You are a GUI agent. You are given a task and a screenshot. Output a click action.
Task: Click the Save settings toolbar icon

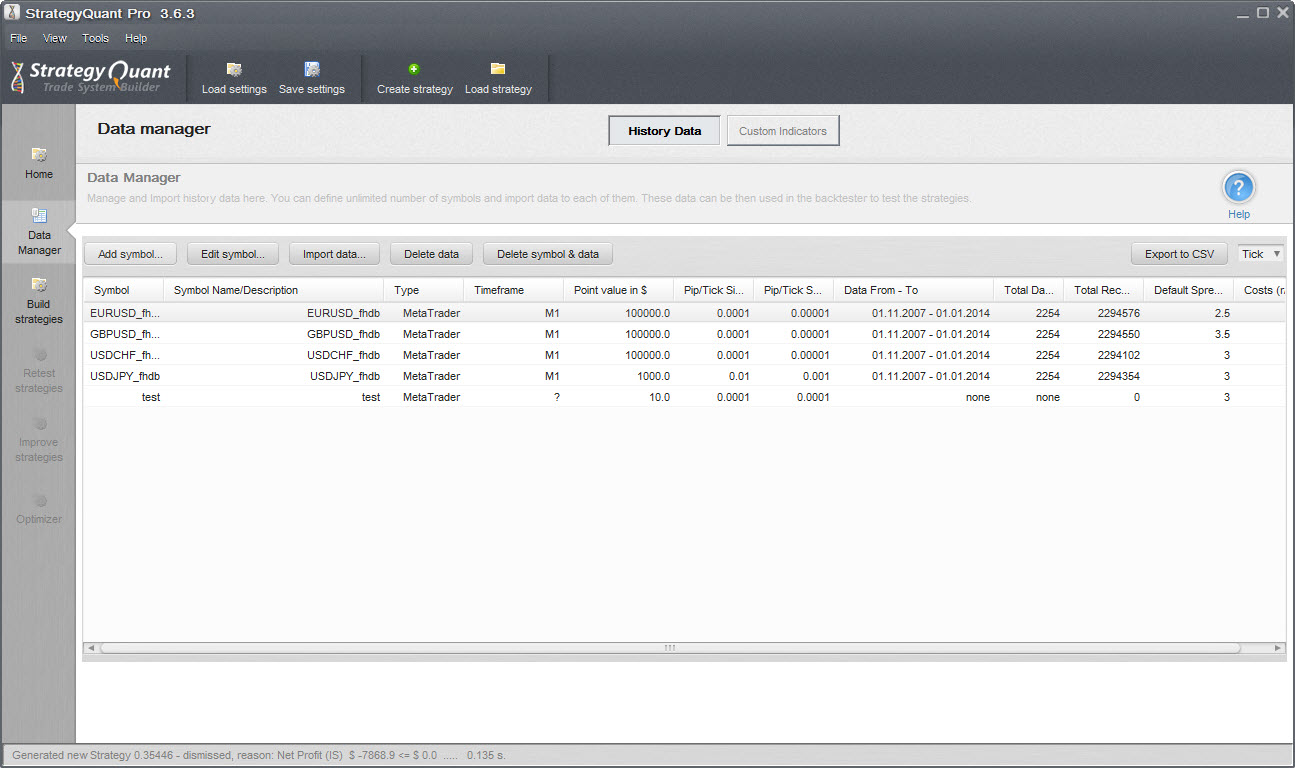point(312,69)
